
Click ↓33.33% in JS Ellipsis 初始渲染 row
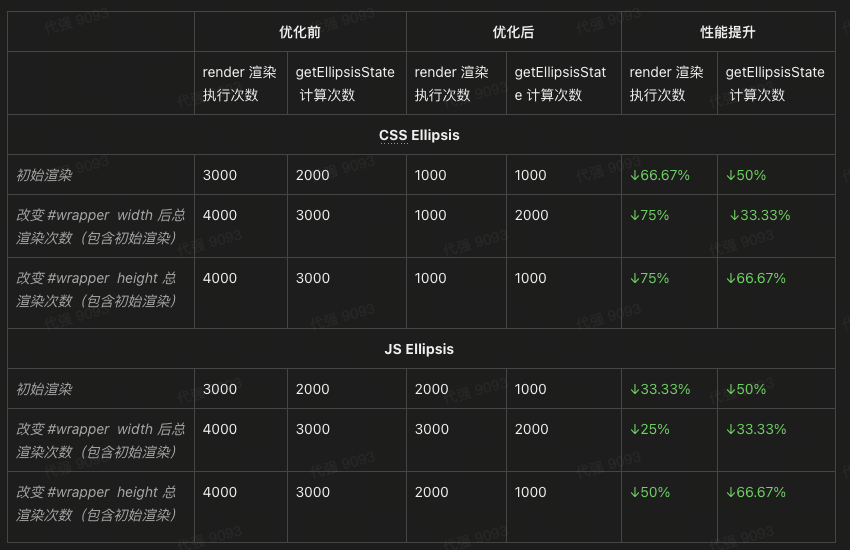[659, 389]
